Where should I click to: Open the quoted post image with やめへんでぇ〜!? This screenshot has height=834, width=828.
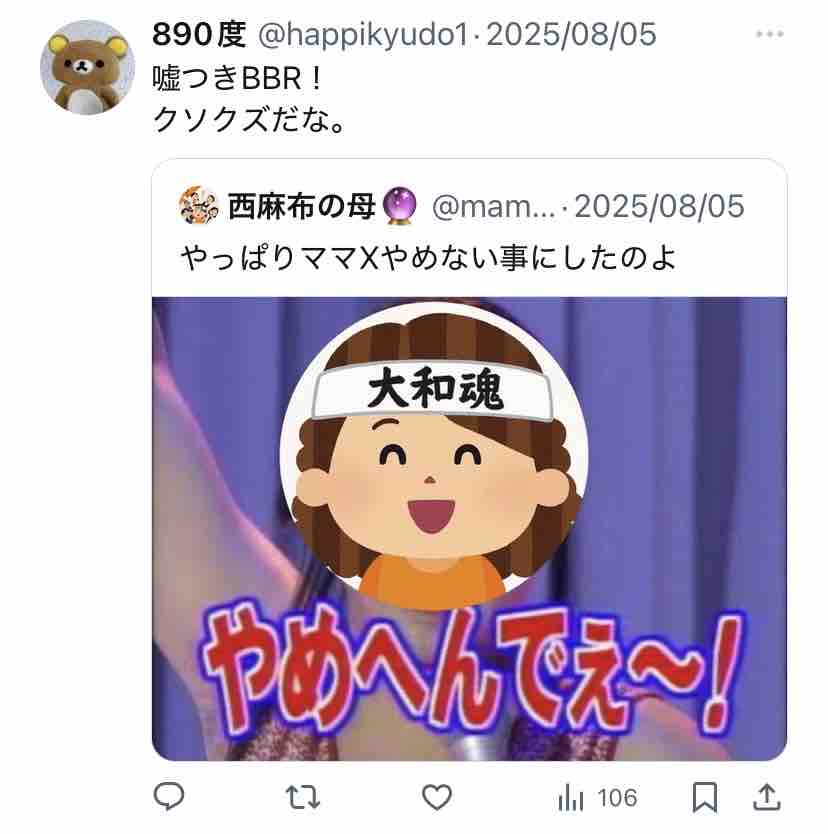click(x=469, y=529)
